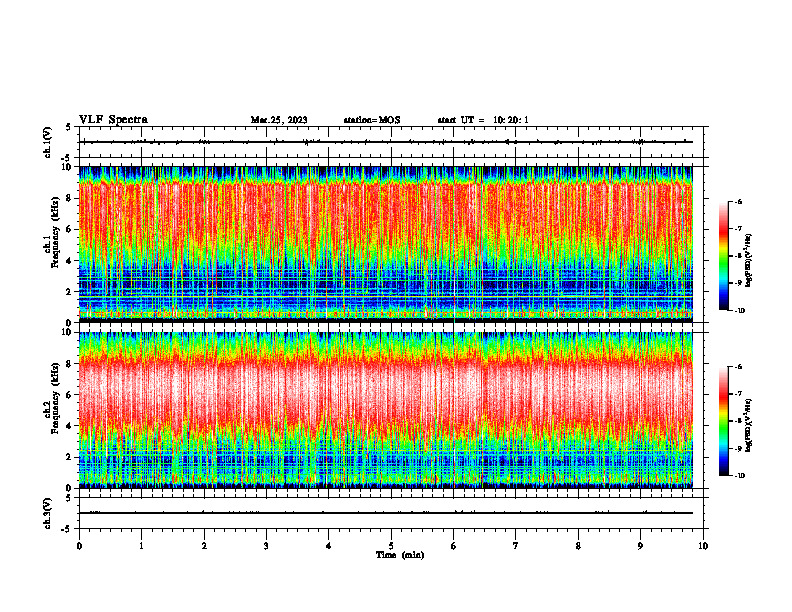Click the ch.1 spectrogram plot
Screen dimensions: 792x612
385,244
